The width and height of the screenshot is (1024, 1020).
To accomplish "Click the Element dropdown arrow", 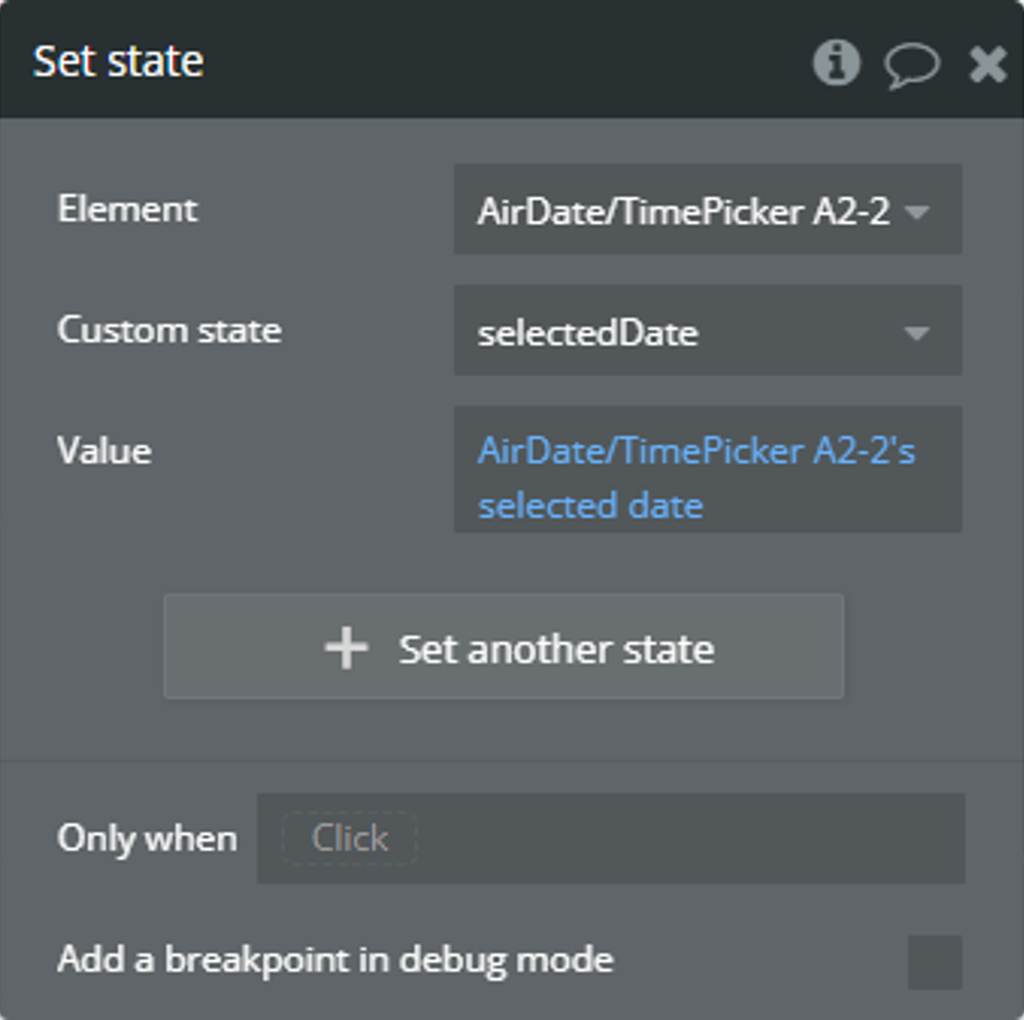I will click(916, 211).
